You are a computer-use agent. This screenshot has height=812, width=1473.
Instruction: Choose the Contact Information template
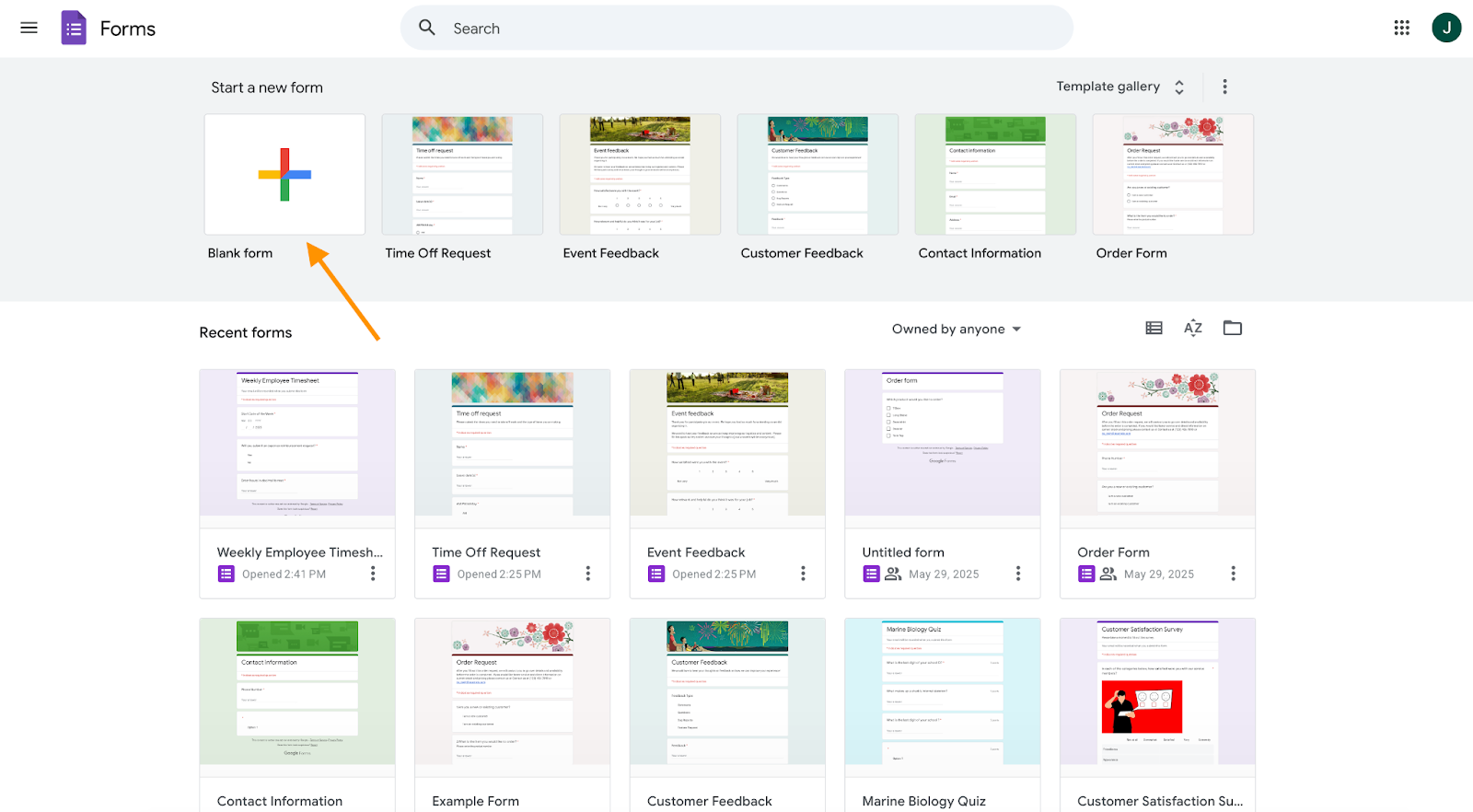pyautogui.click(x=995, y=174)
